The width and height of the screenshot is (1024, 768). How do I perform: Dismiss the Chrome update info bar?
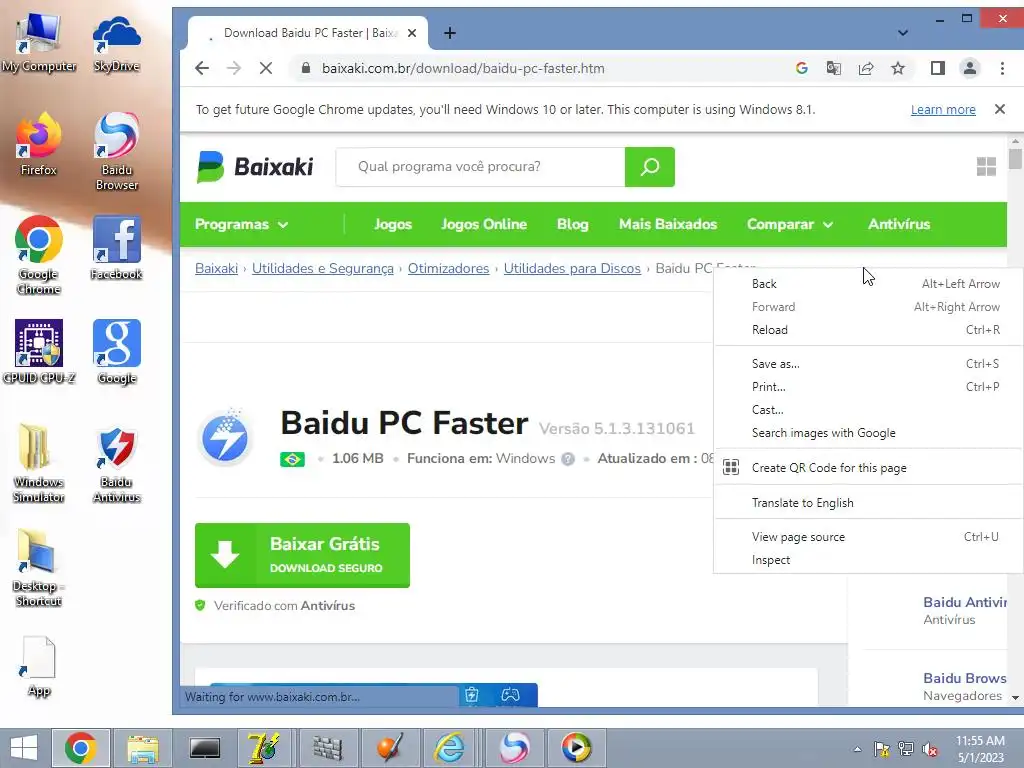coord(1000,109)
